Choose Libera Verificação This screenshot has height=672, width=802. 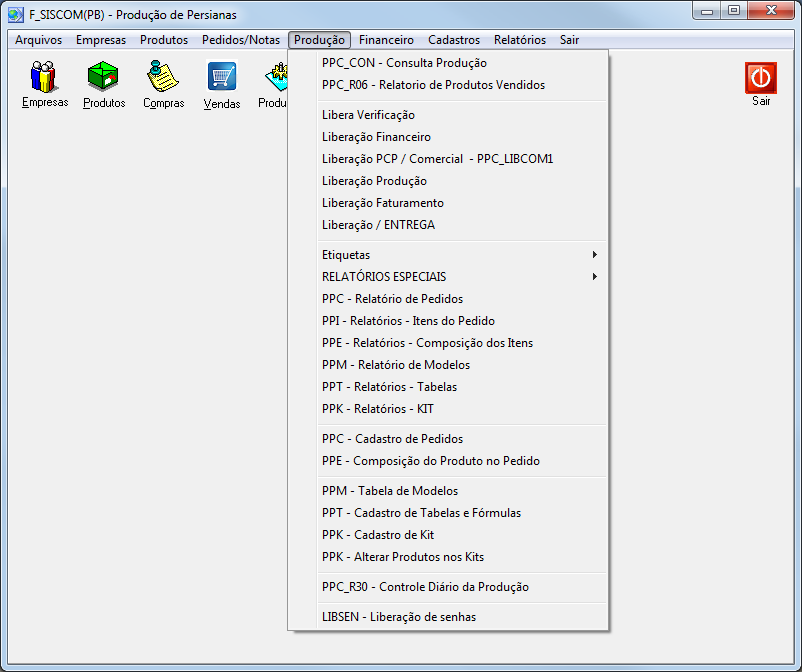pos(463,115)
